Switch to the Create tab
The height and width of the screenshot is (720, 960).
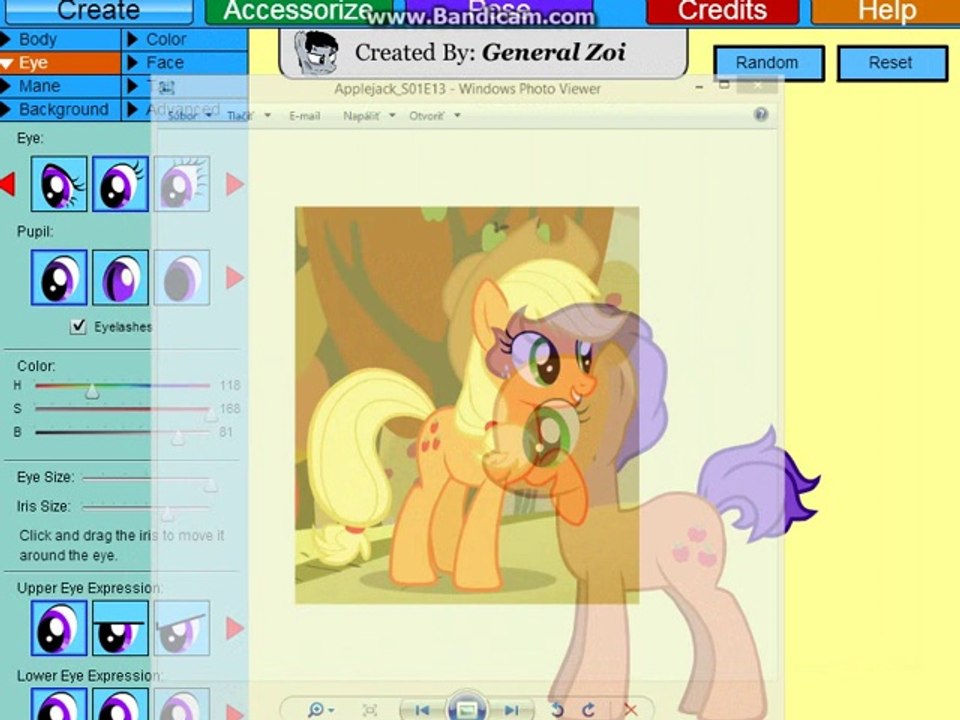(x=99, y=11)
